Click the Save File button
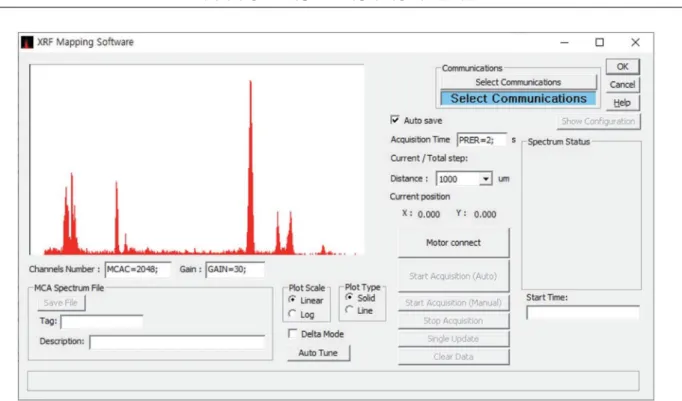682x401 pixels. [61, 303]
